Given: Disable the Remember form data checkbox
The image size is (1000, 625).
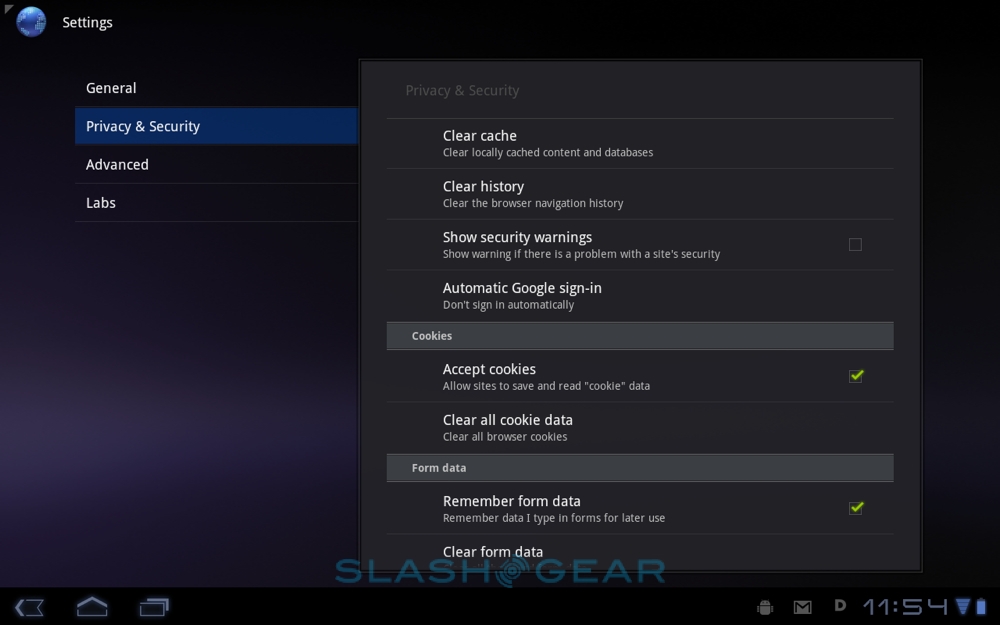Looking at the screenshot, I should point(856,508).
